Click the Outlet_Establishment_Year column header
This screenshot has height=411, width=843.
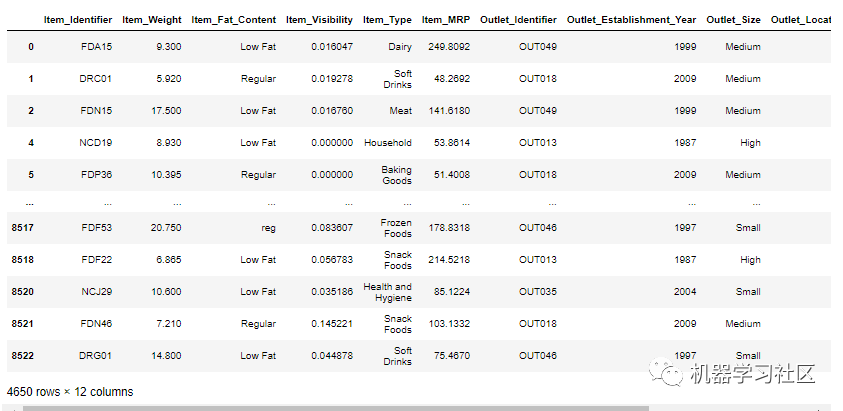click(631, 20)
